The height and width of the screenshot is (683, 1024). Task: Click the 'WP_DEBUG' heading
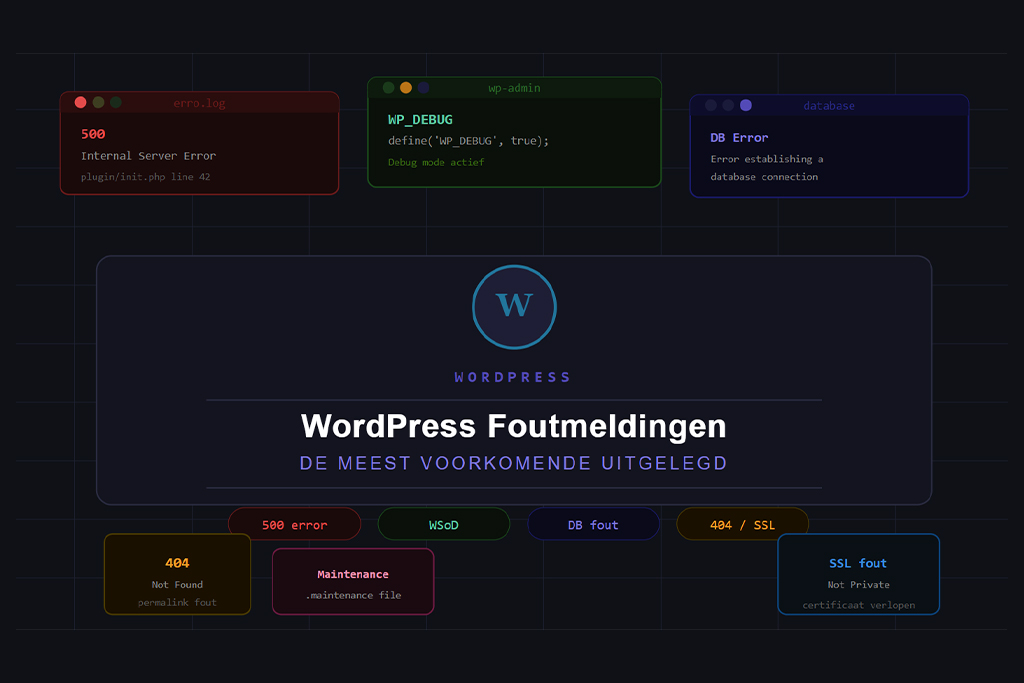pyautogui.click(x=420, y=119)
